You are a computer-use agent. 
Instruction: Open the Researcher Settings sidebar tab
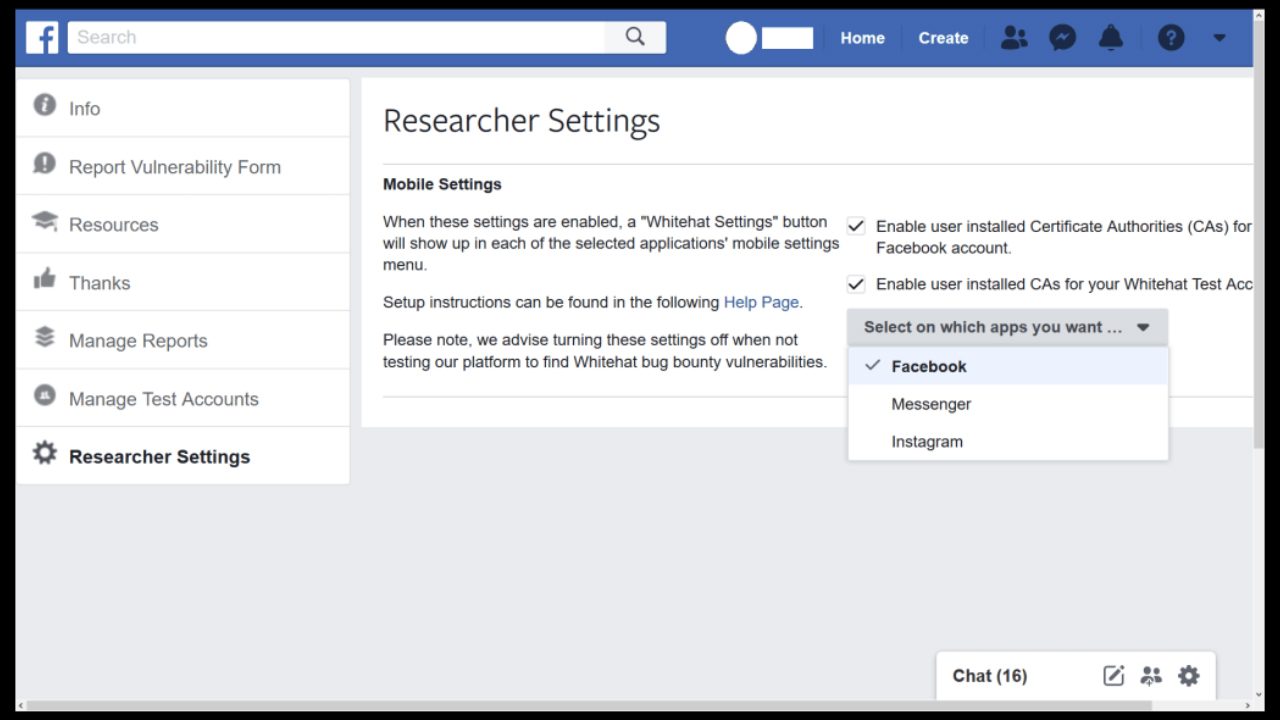183,457
